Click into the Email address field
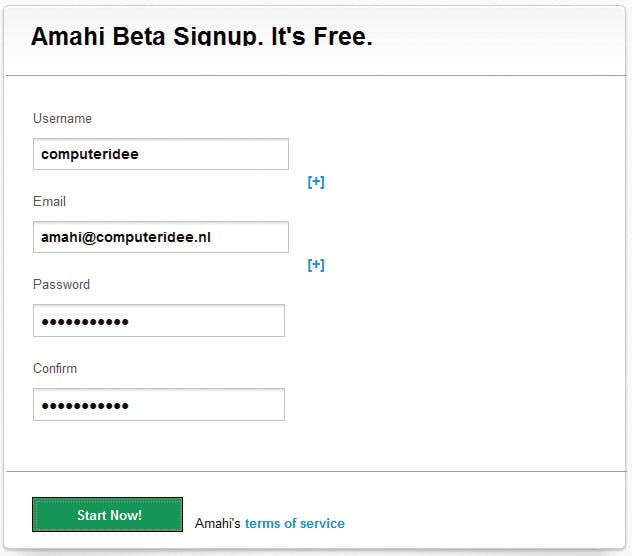632x556 pixels. [160, 237]
